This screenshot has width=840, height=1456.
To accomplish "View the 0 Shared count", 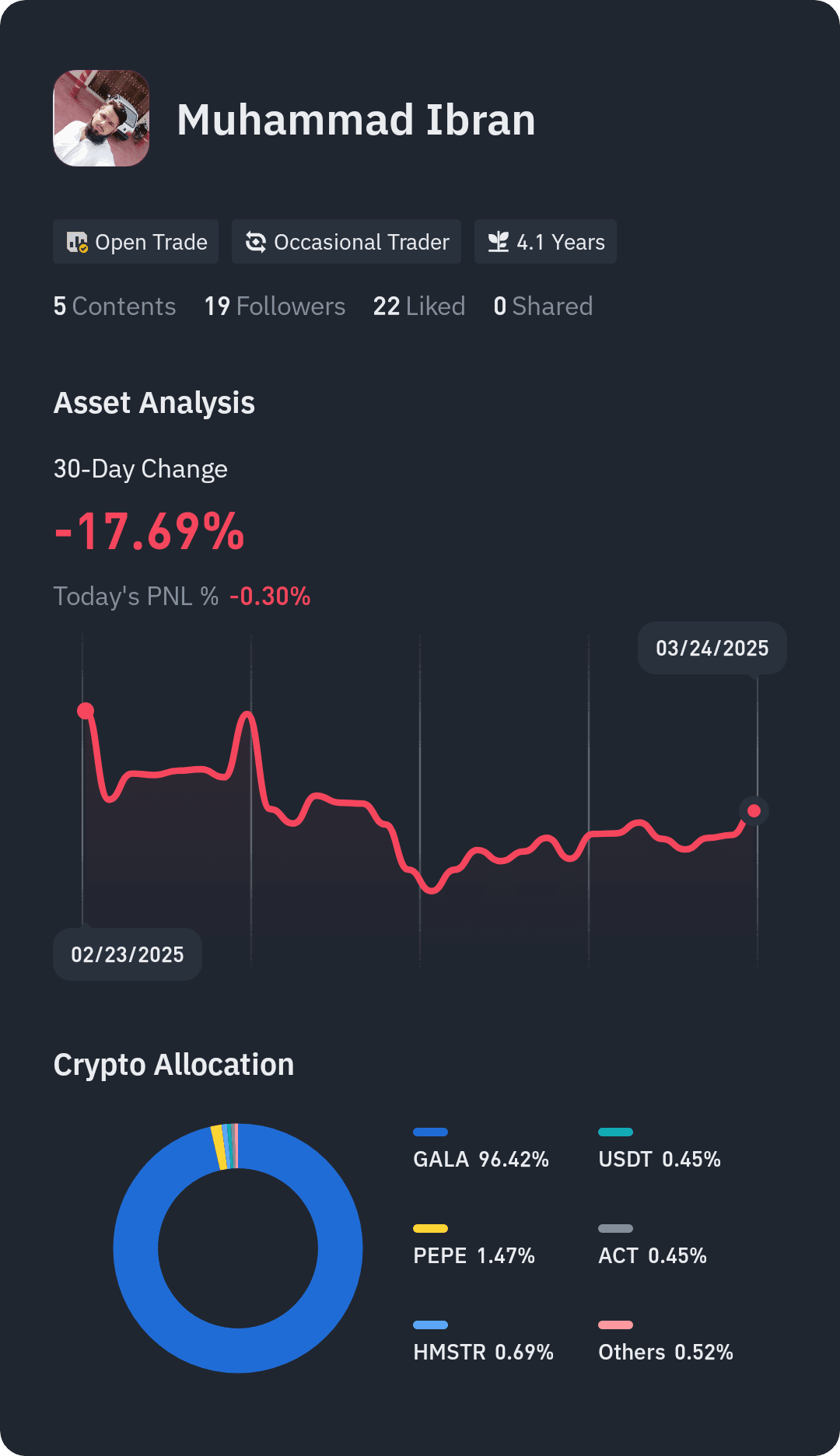I will [x=543, y=306].
